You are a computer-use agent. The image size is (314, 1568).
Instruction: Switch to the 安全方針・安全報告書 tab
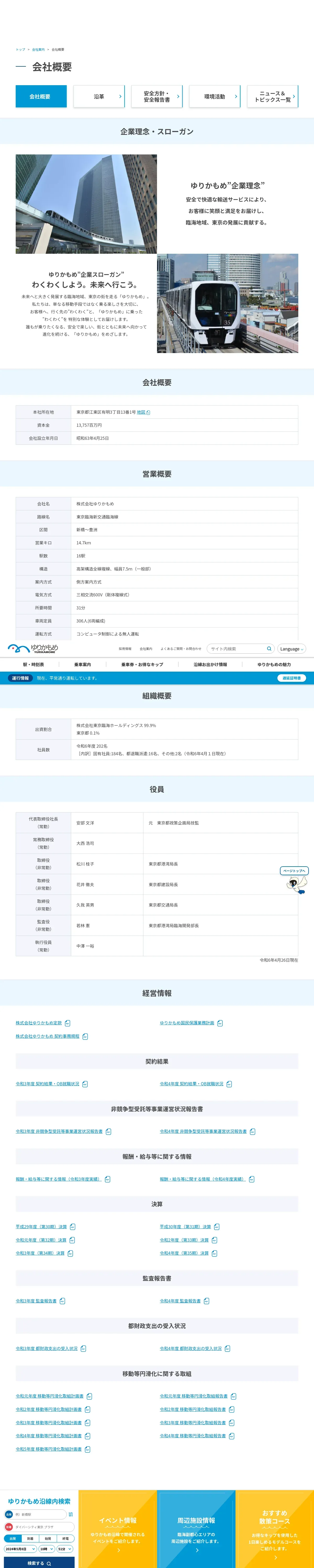tap(157, 97)
